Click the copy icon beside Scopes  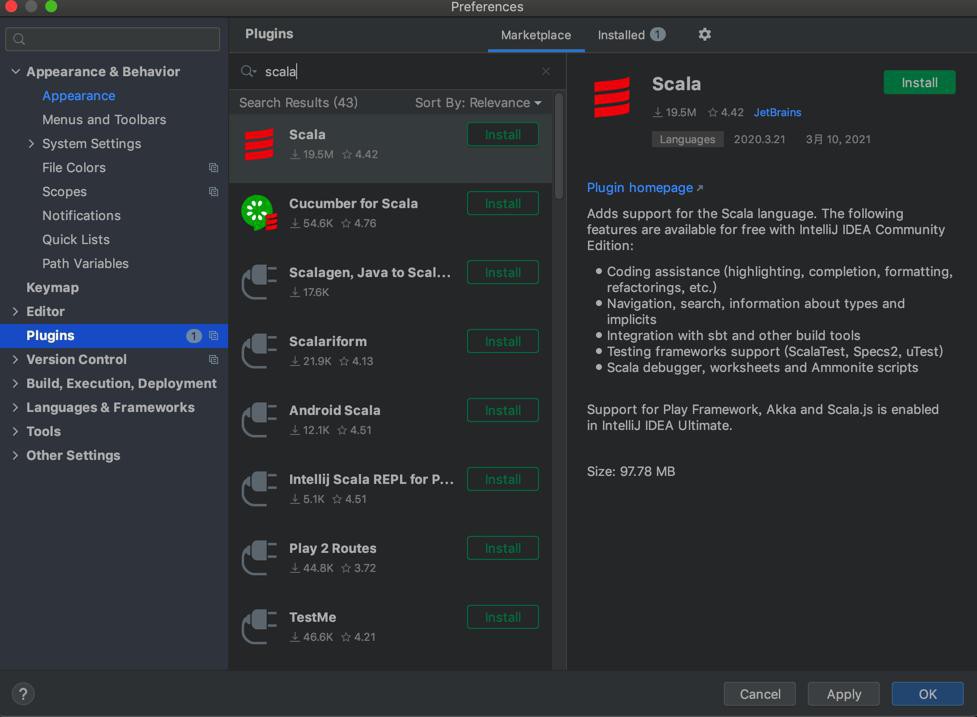click(214, 192)
